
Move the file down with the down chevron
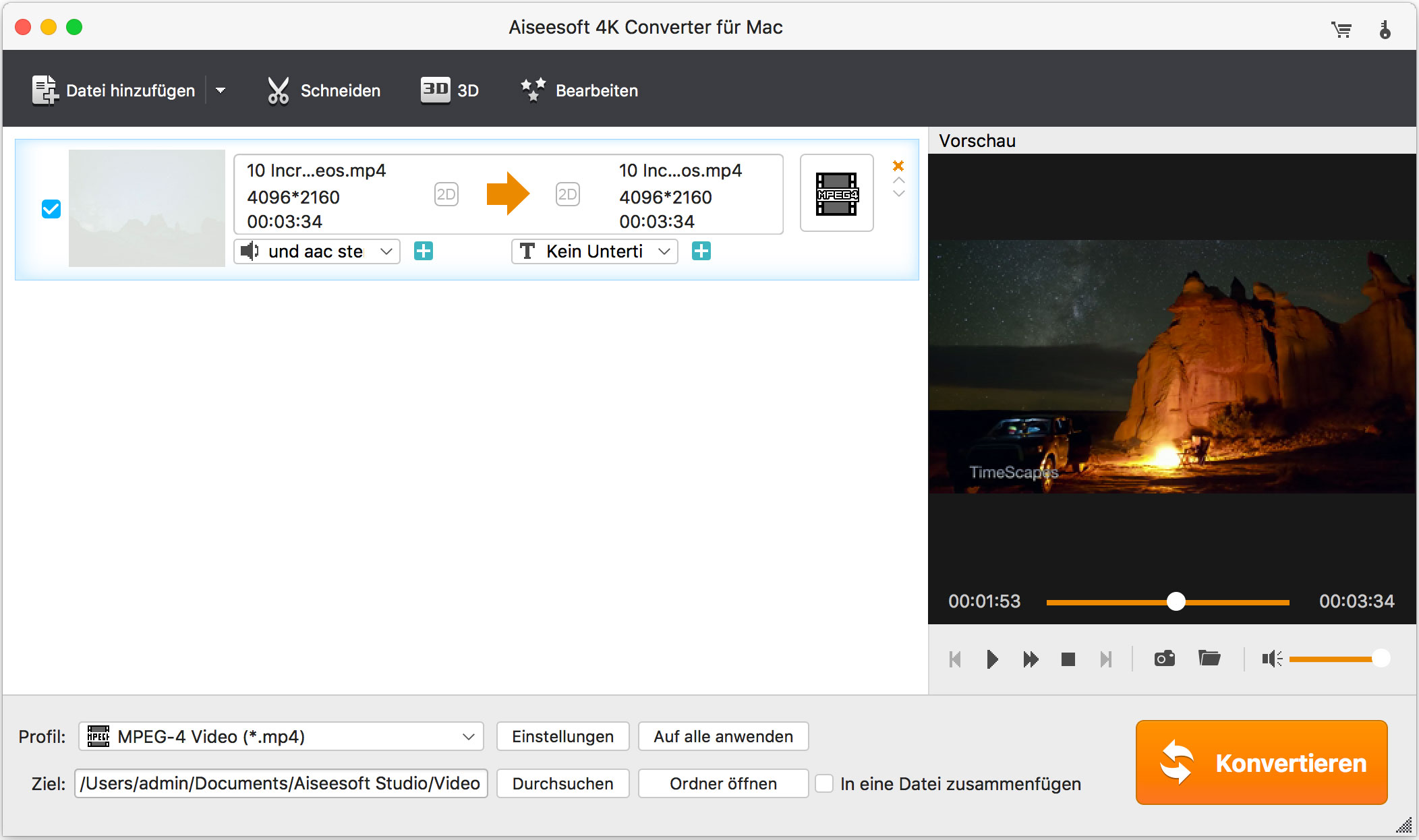(x=898, y=193)
